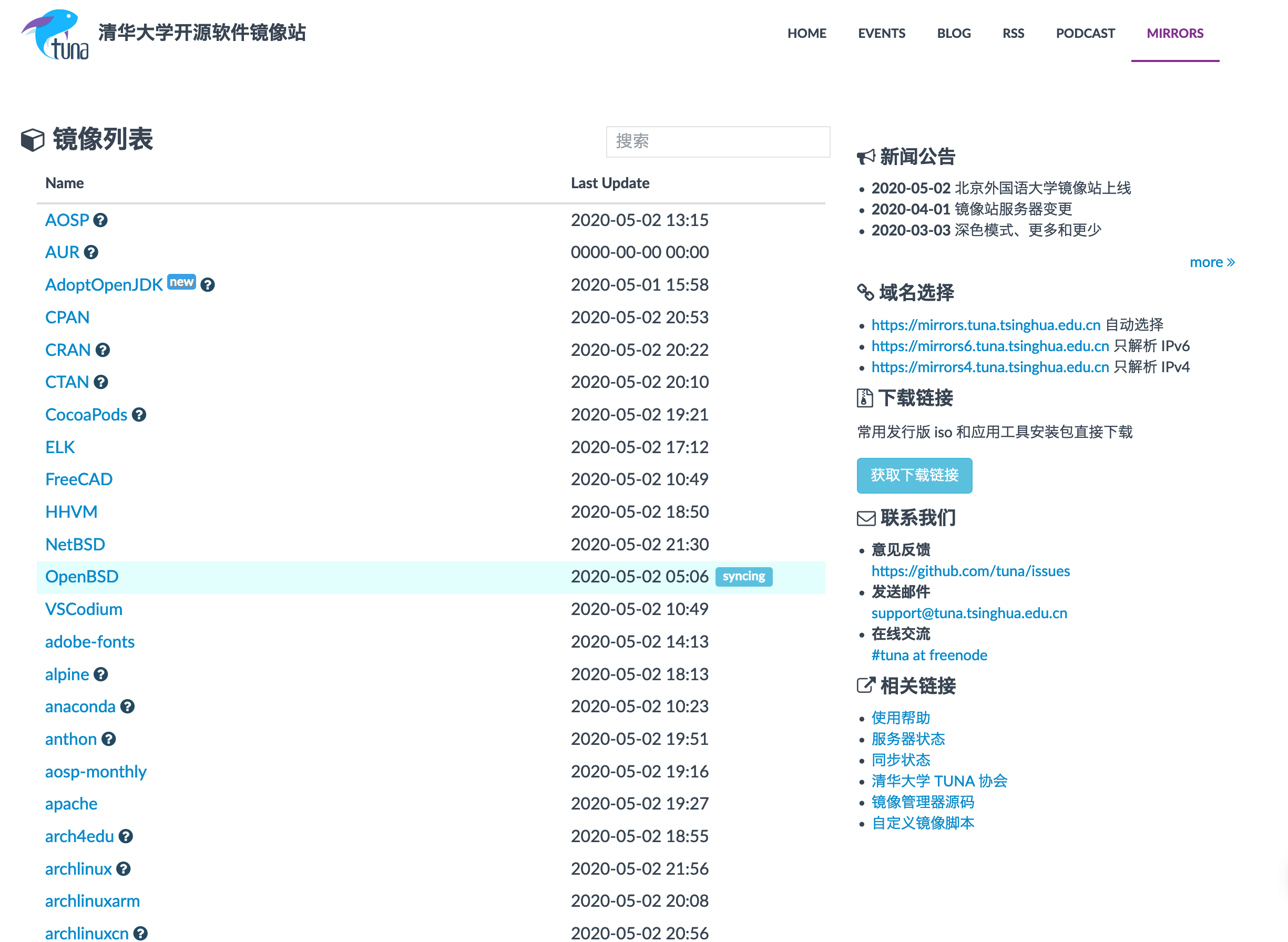Open the https://github.com/tuna/issues feedback link
The image size is (1288, 942).
tap(970, 571)
